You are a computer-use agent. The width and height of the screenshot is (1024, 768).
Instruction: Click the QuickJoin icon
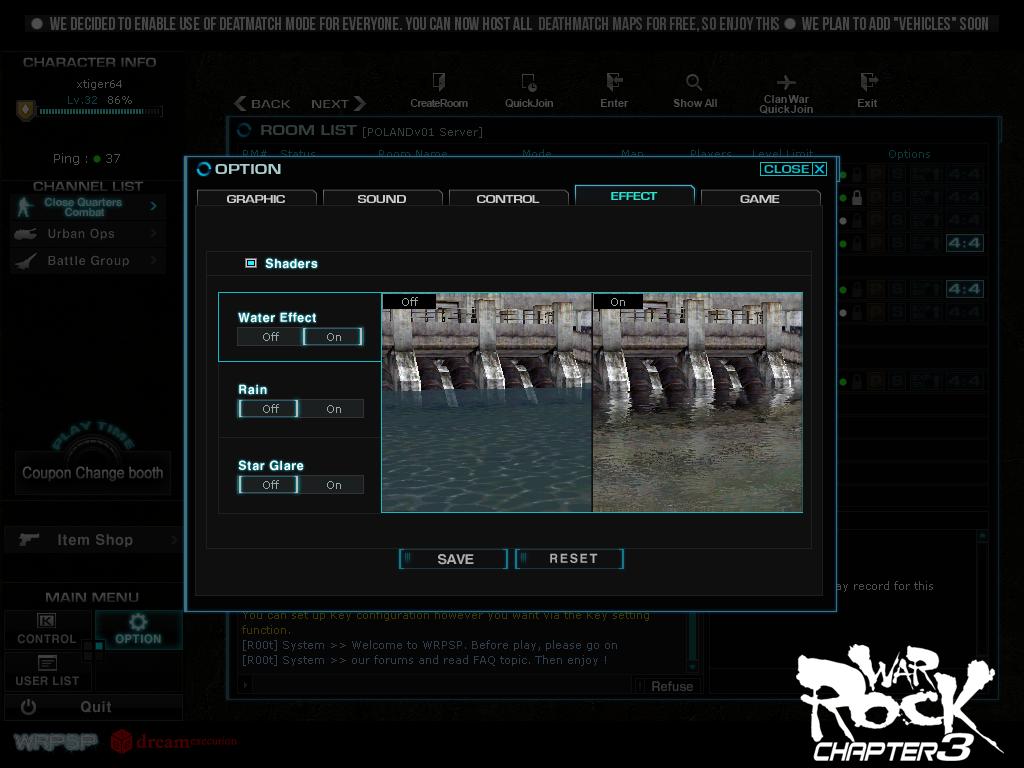pos(529,83)
